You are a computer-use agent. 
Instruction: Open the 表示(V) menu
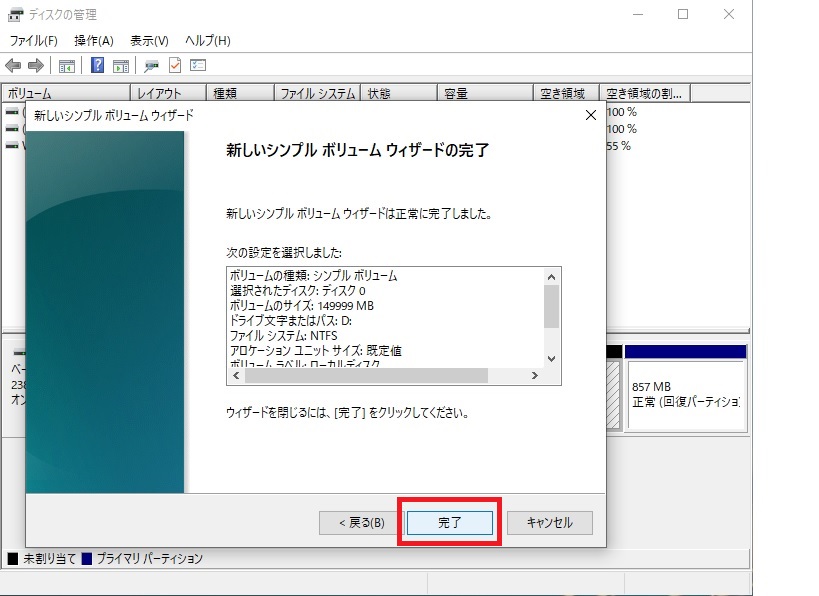click(144, 41)
